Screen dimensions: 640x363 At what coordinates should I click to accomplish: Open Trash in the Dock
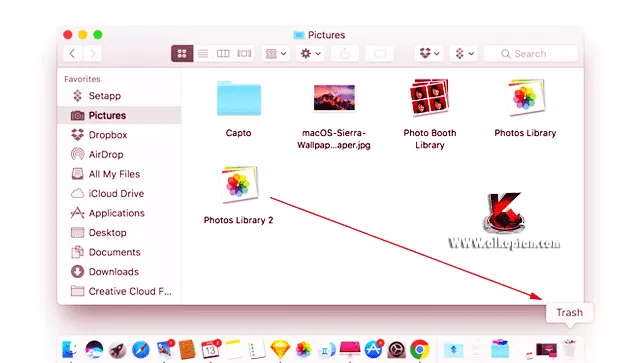point(569,350)
